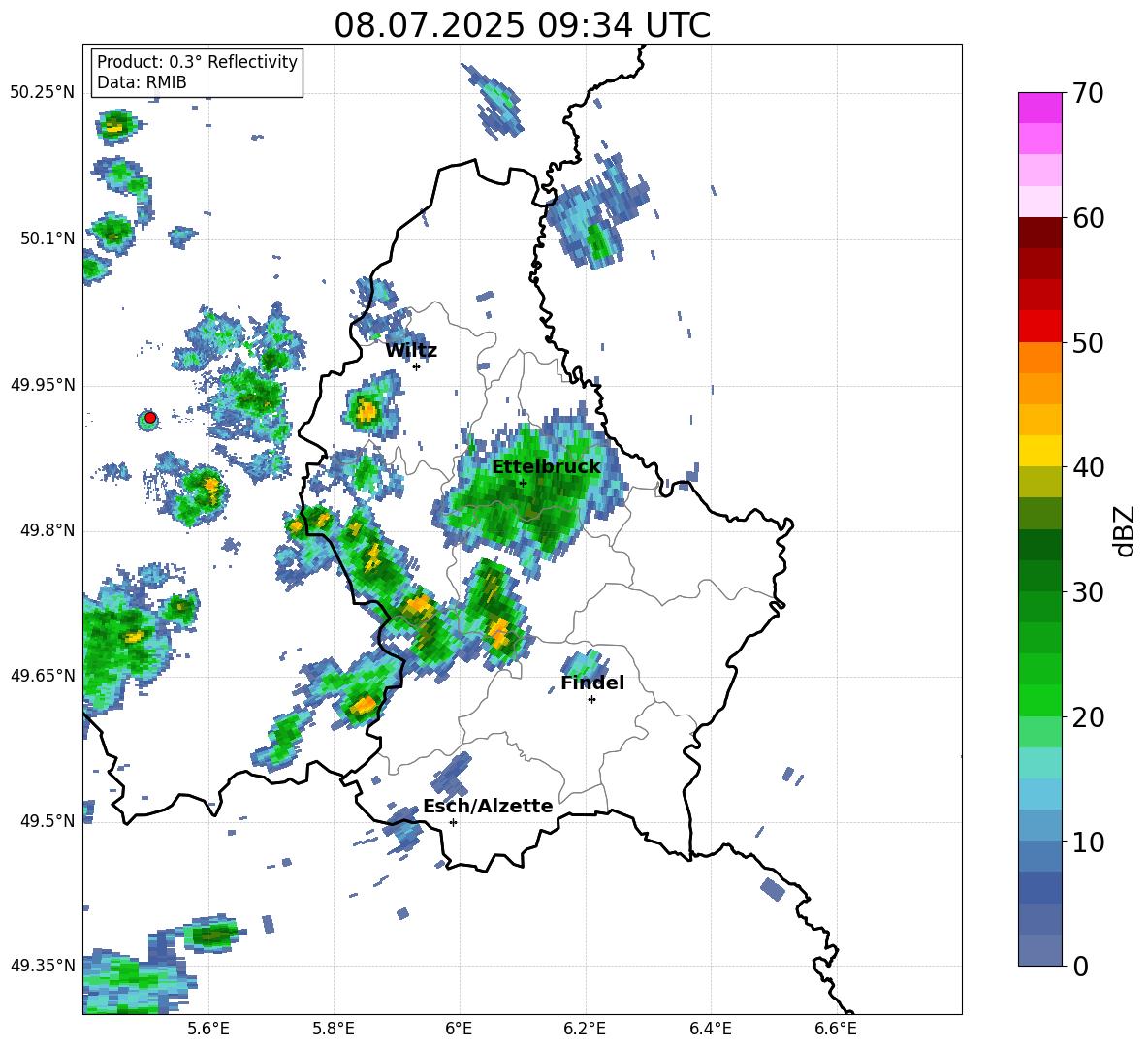This screenshot has height=1048, width=1148.
Task: Click the 49.65°N latitude label
Action: [43, 676]
